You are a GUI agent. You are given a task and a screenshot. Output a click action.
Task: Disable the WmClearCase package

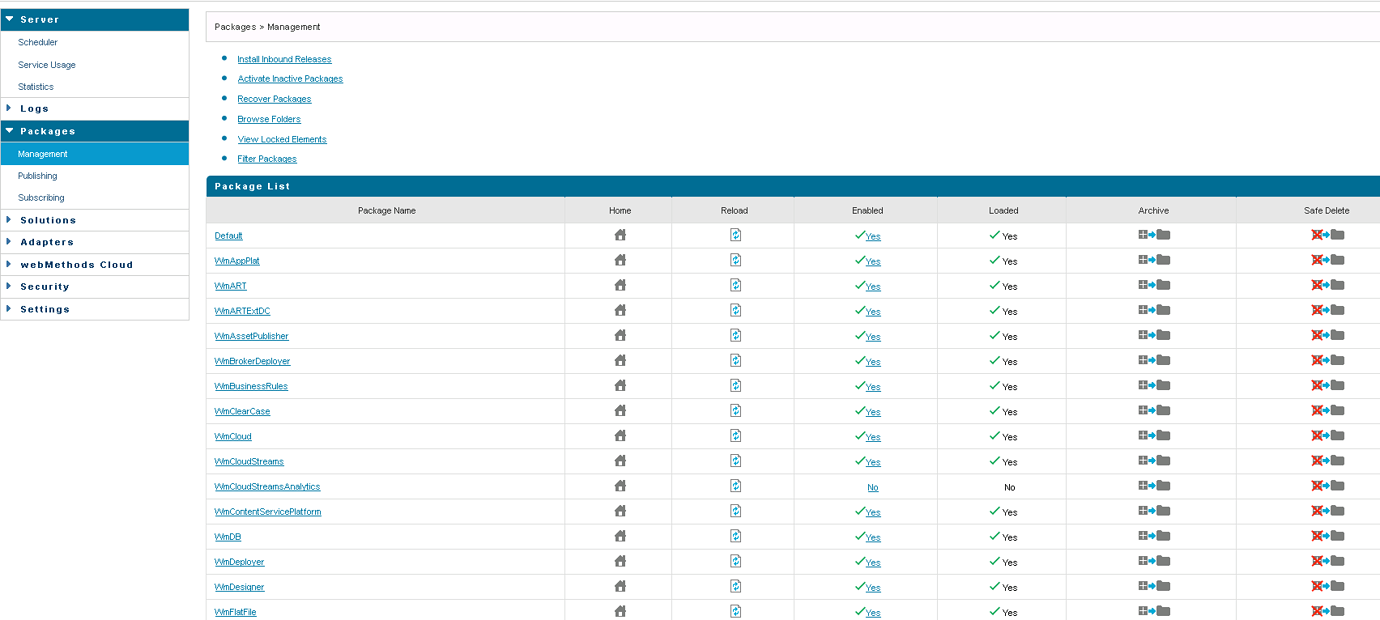(x=873, y=412)
